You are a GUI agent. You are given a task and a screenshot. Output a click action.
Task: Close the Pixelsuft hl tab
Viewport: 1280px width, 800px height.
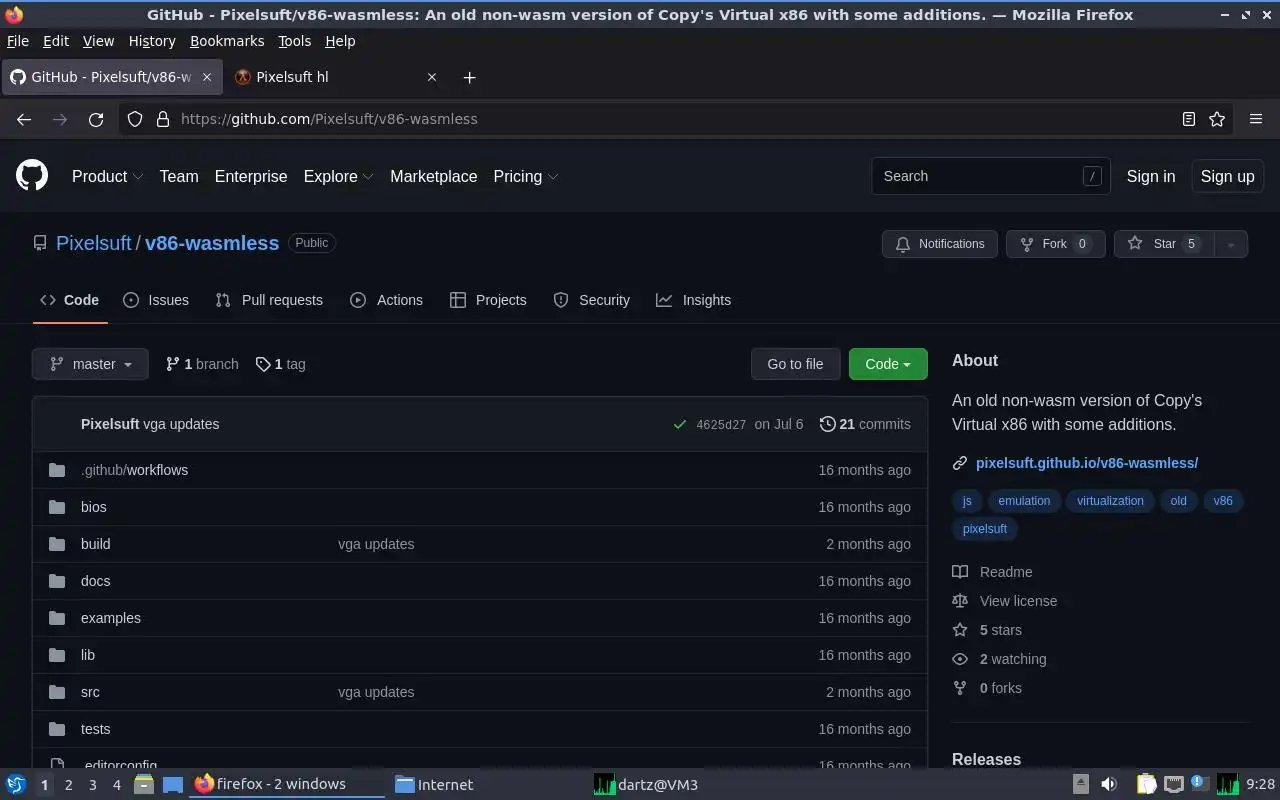click(432, 77)
